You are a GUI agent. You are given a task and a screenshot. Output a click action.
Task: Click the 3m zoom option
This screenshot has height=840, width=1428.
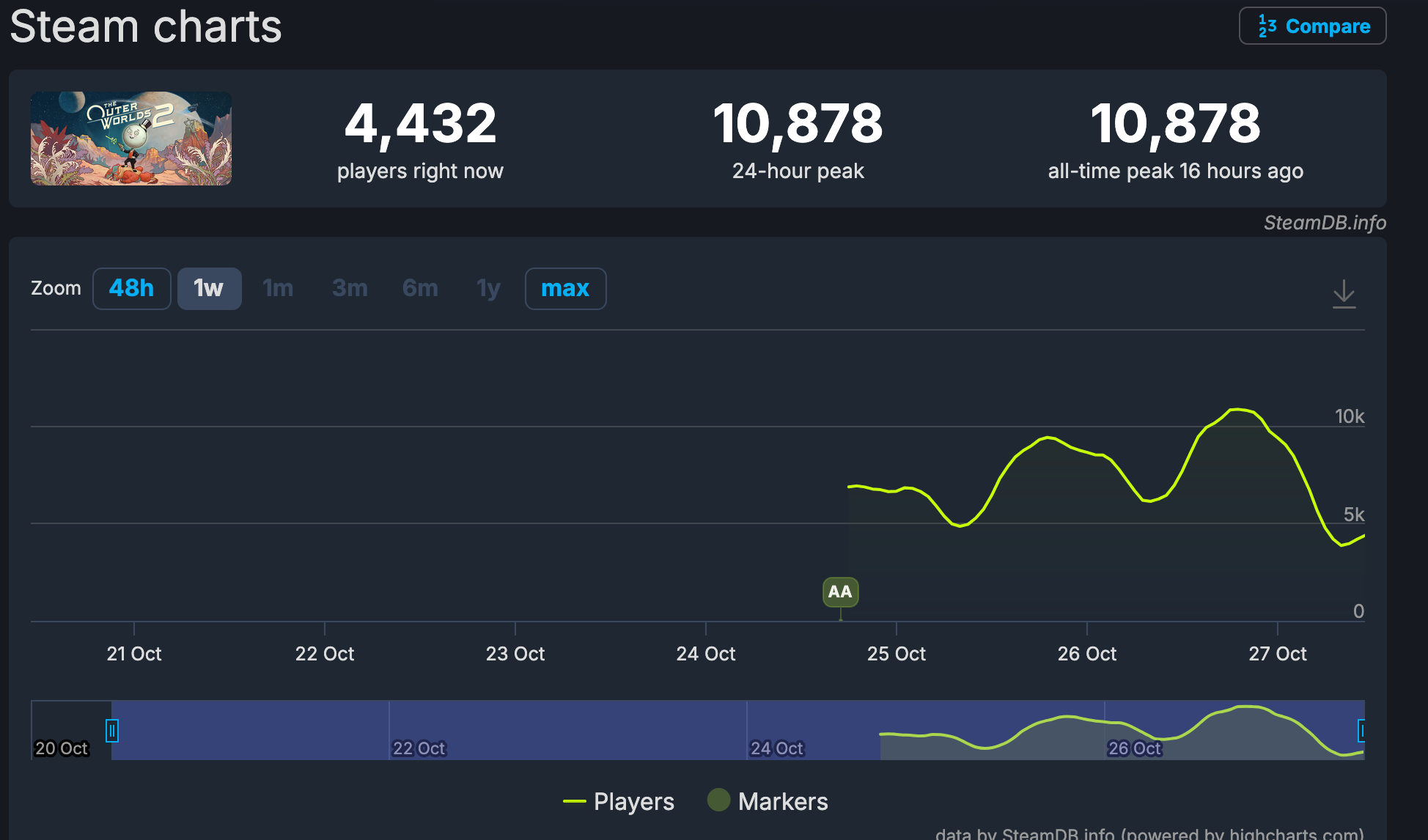tap(350, 288)
